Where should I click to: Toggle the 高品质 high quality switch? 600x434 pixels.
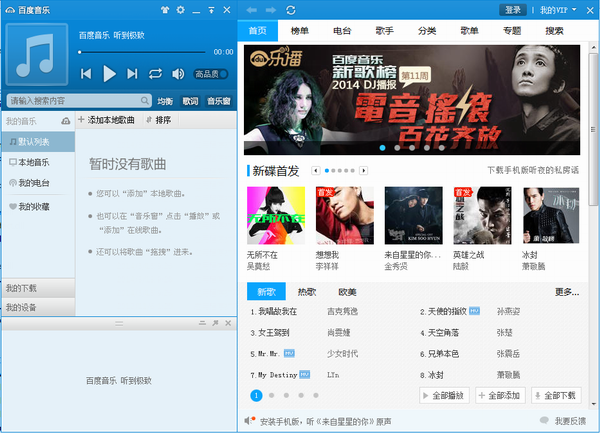point(211,74)
